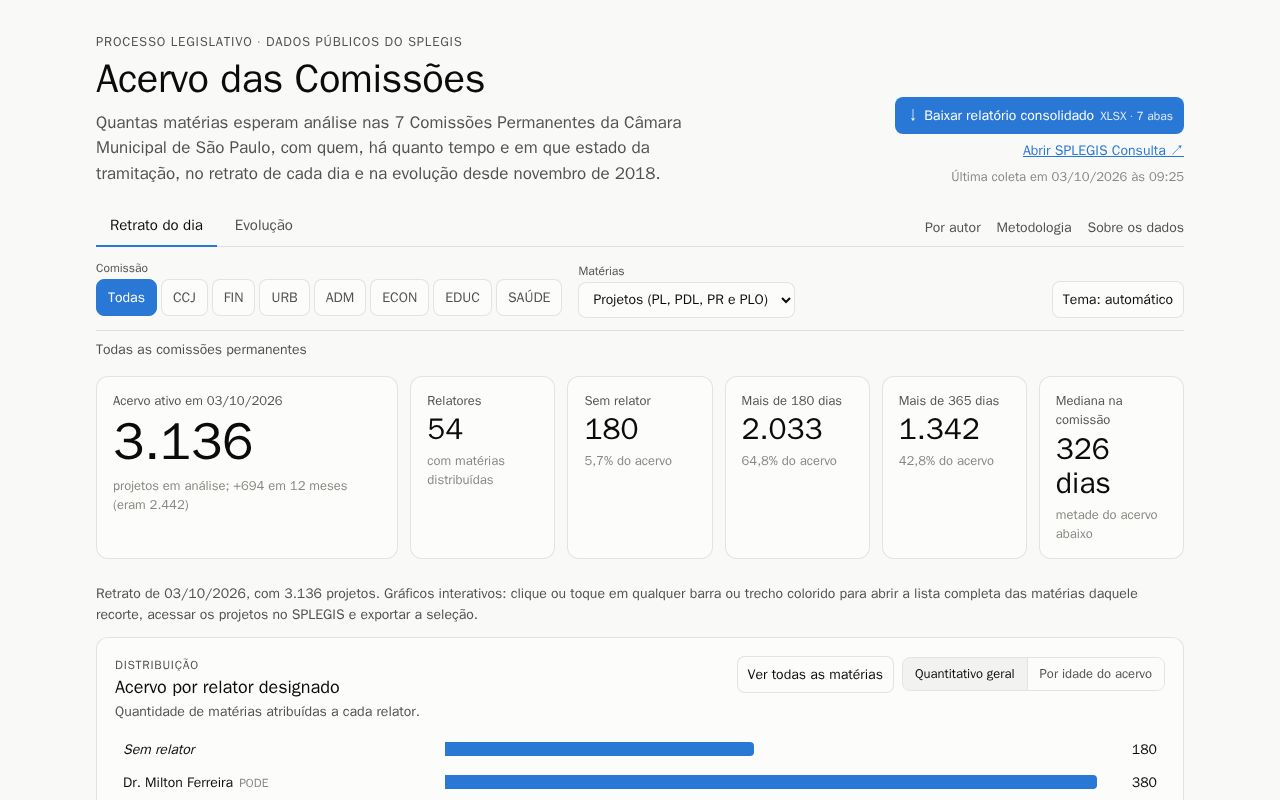Filter by the ECON commission
The image size is (1280, 800).
(399, 298)
